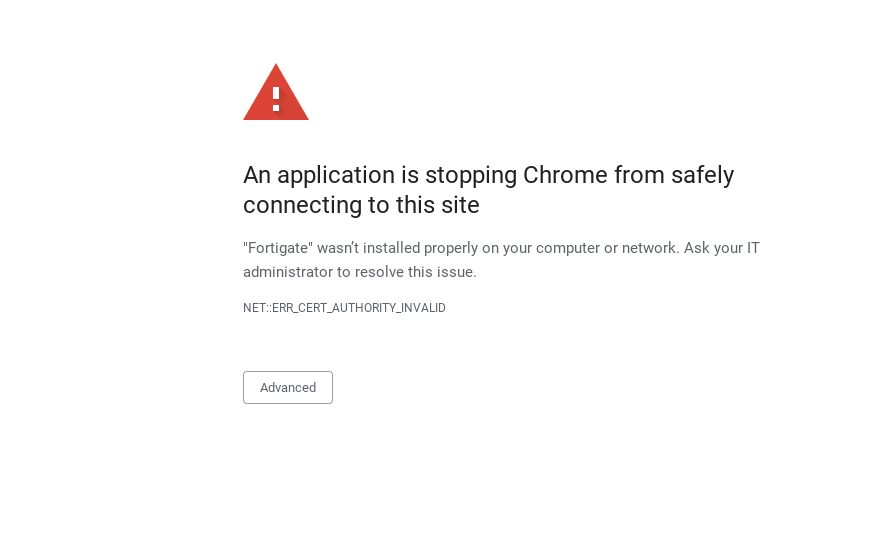Click the NET::ERR_CERT_AUTHORITY_INVALID error code
The width and height of the screenshot is (884, 546).
pos(344,308)
